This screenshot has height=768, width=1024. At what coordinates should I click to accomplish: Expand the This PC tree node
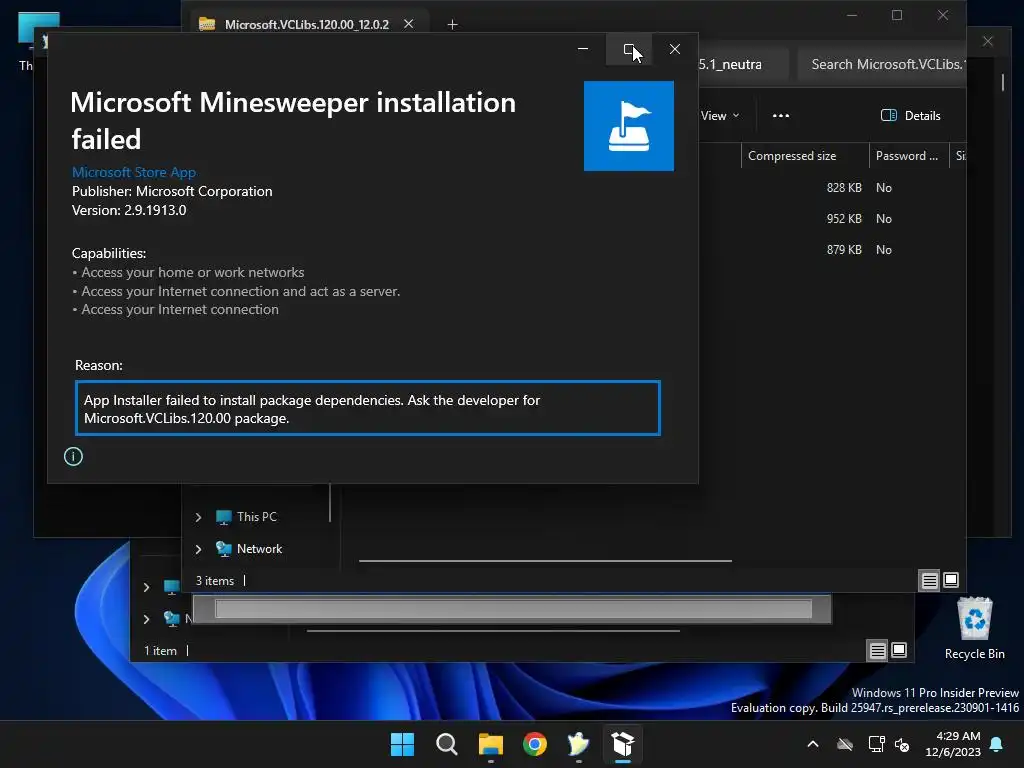tap(199, 517)
